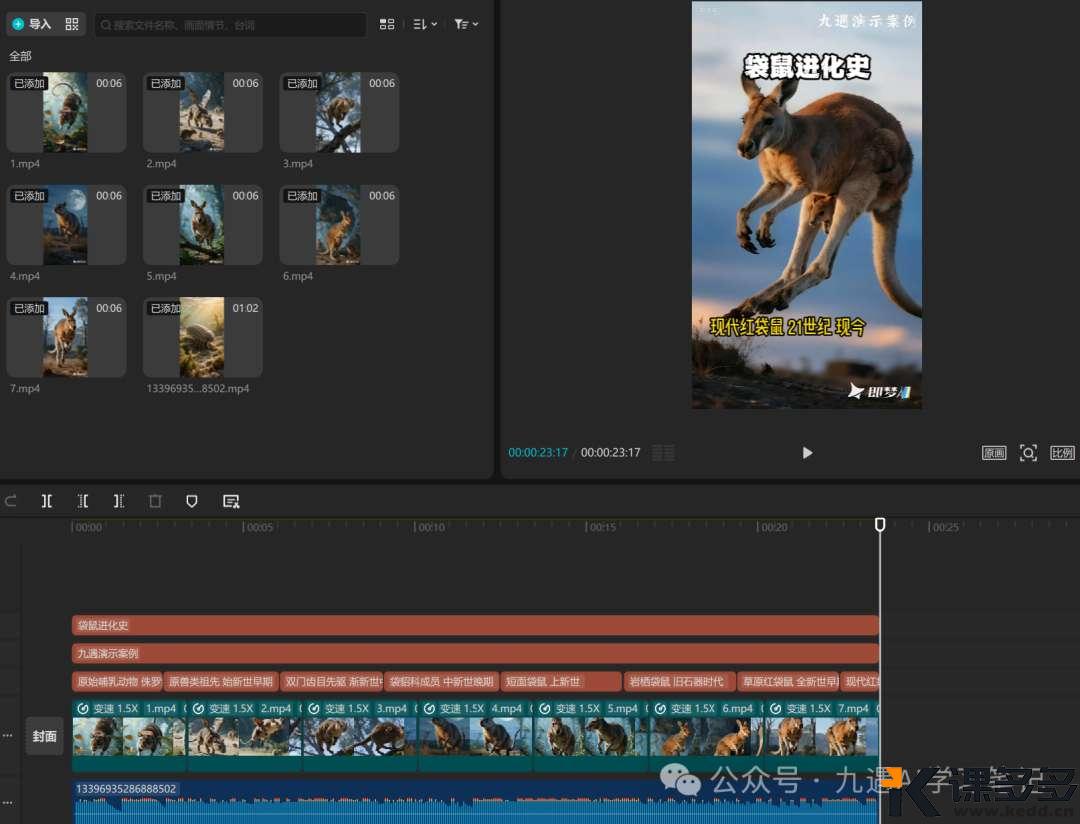1080x824 pixels.
Task: Click the timeline playhead handle
Action: tap(880, 525)
